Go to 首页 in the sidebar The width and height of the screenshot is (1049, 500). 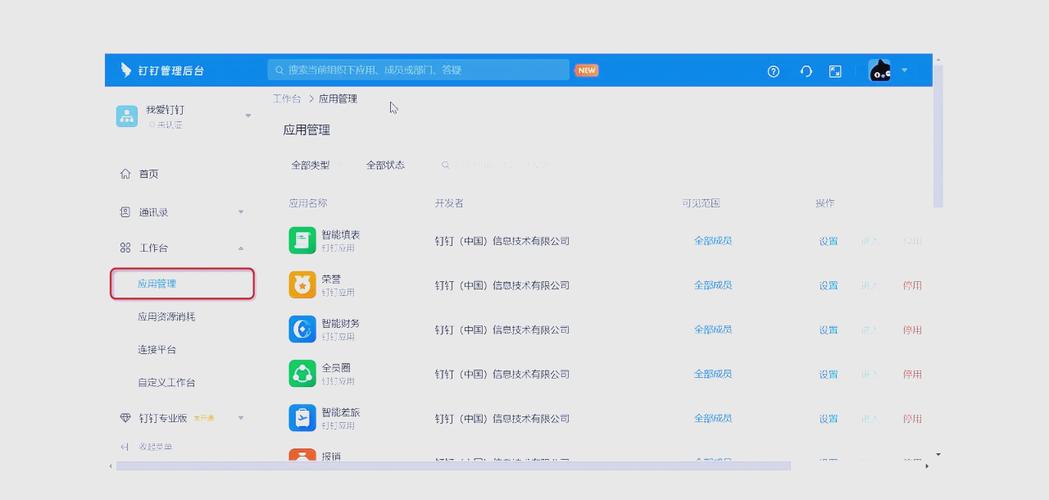(x=149, y=174)
